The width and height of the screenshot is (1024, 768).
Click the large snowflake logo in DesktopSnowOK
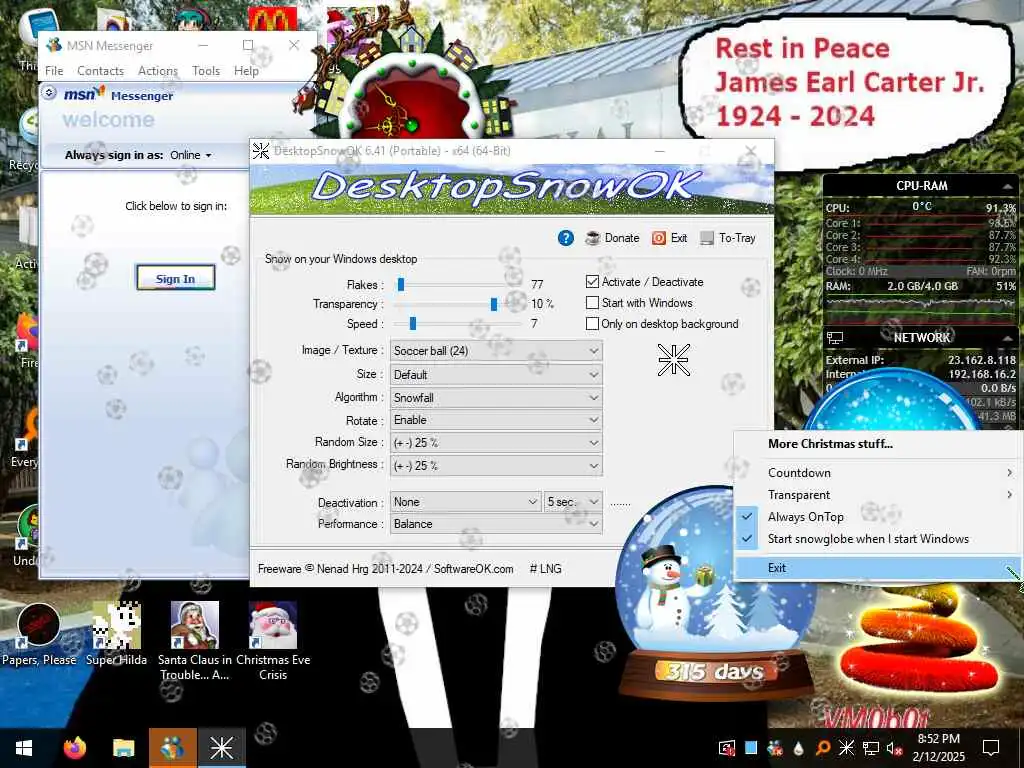673,360
